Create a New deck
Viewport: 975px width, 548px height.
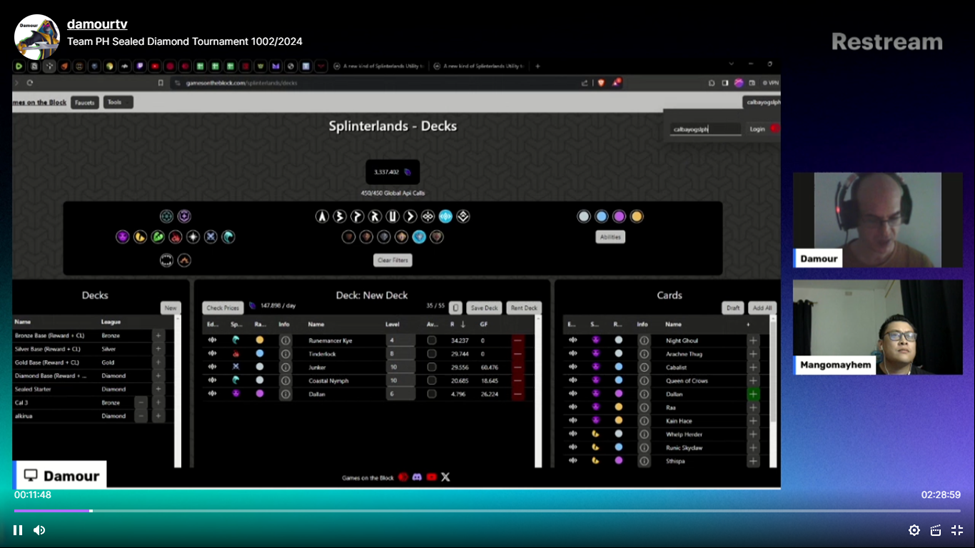(170, 308)
